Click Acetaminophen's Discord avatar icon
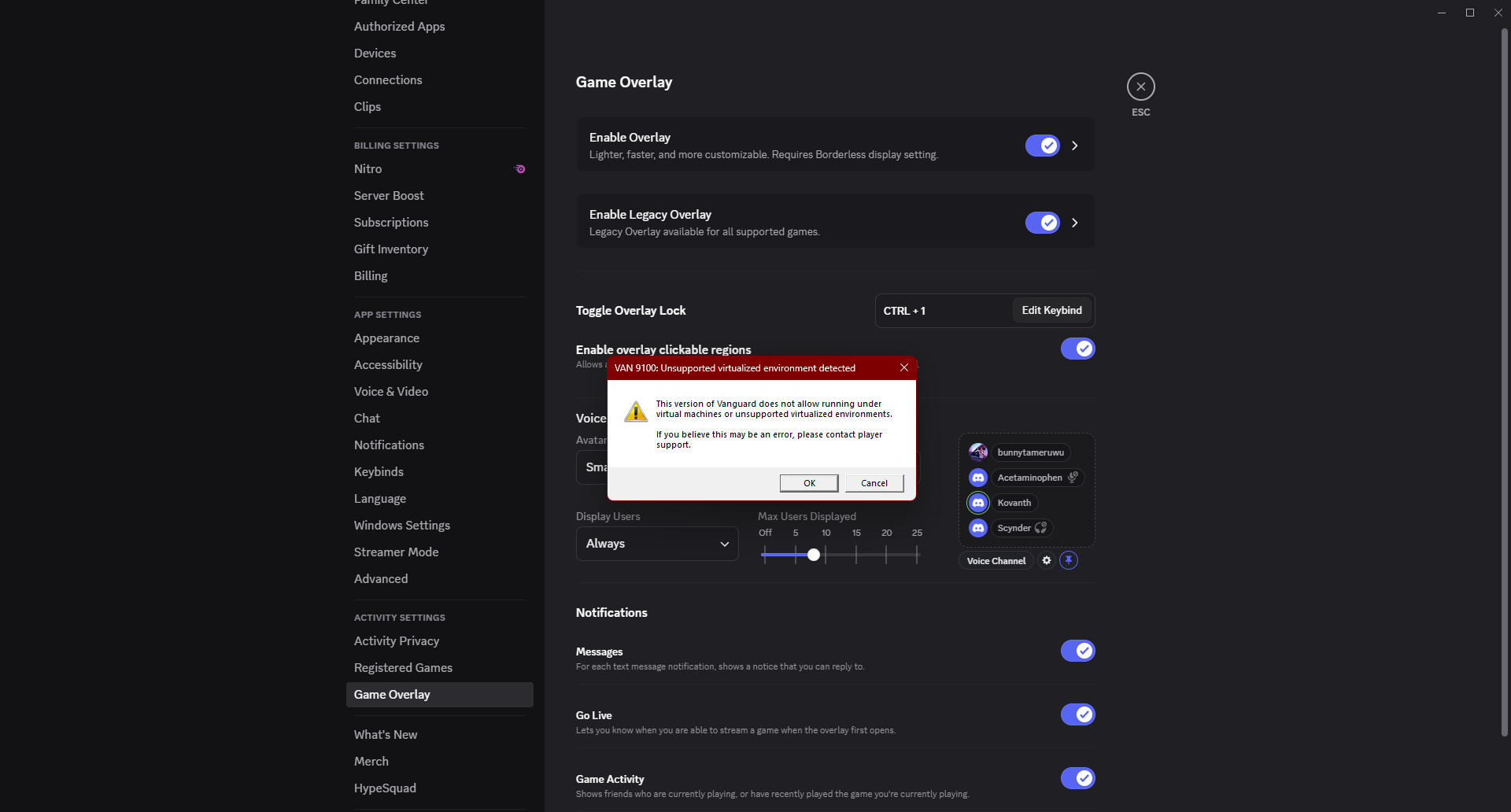The height and width of the screenshot is (812, 1511). click(x=978, y=478)
